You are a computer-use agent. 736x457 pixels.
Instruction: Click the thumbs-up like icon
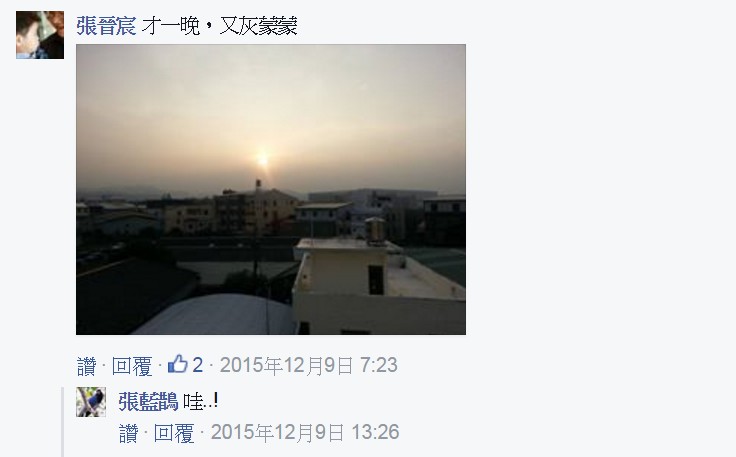(178, 364)
